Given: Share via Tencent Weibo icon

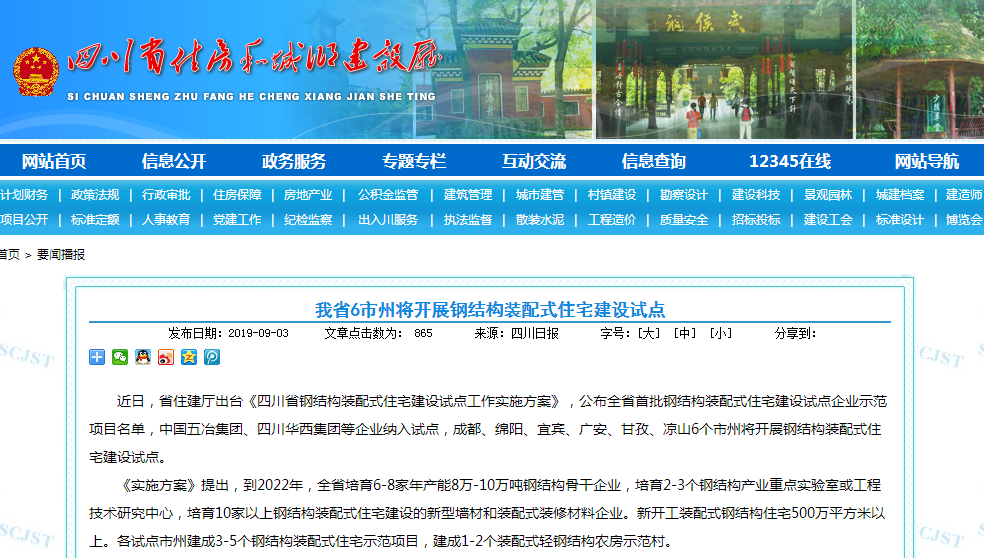Looking at the screenshot, I should coord(211,357).
